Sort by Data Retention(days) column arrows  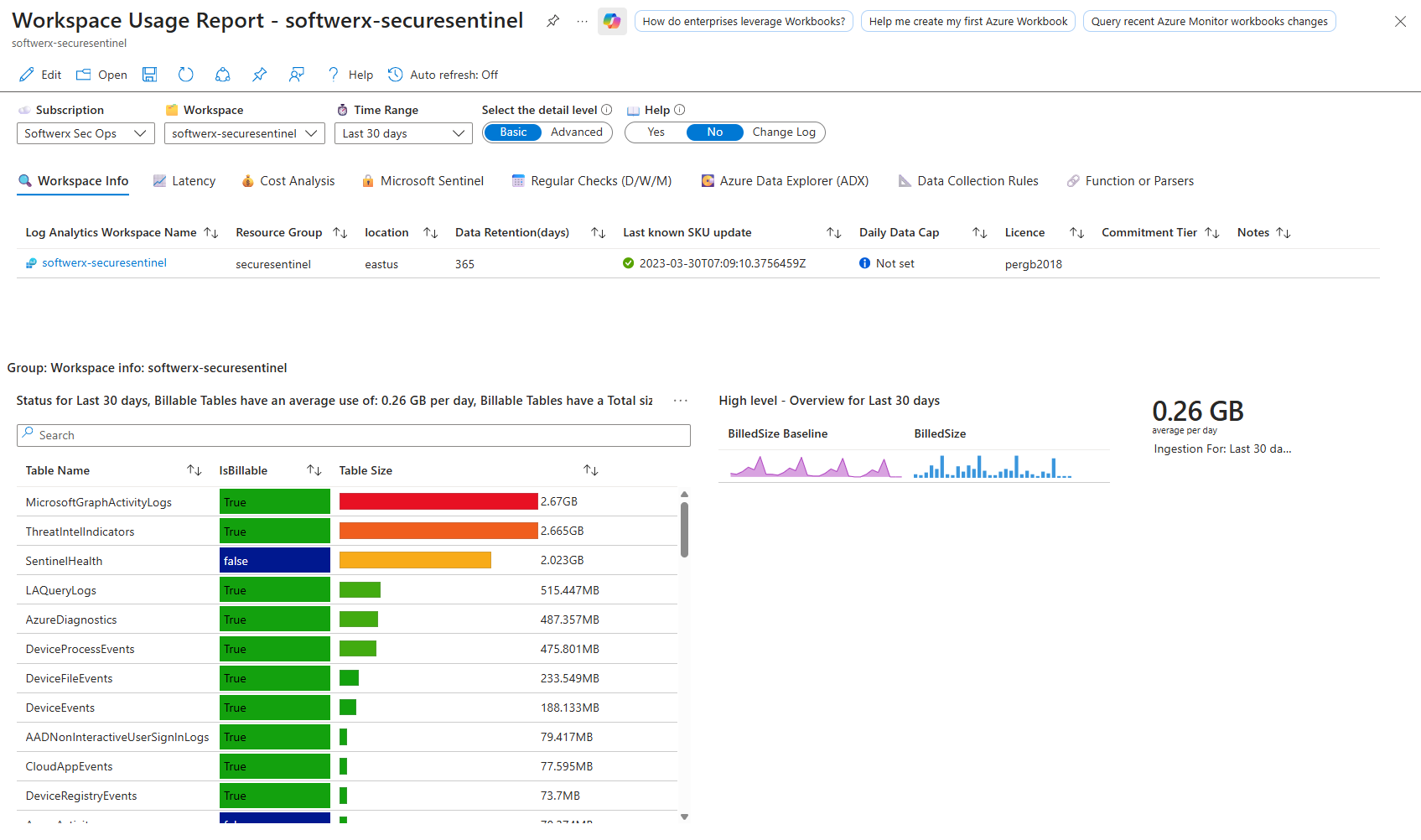tap(599, 233)
